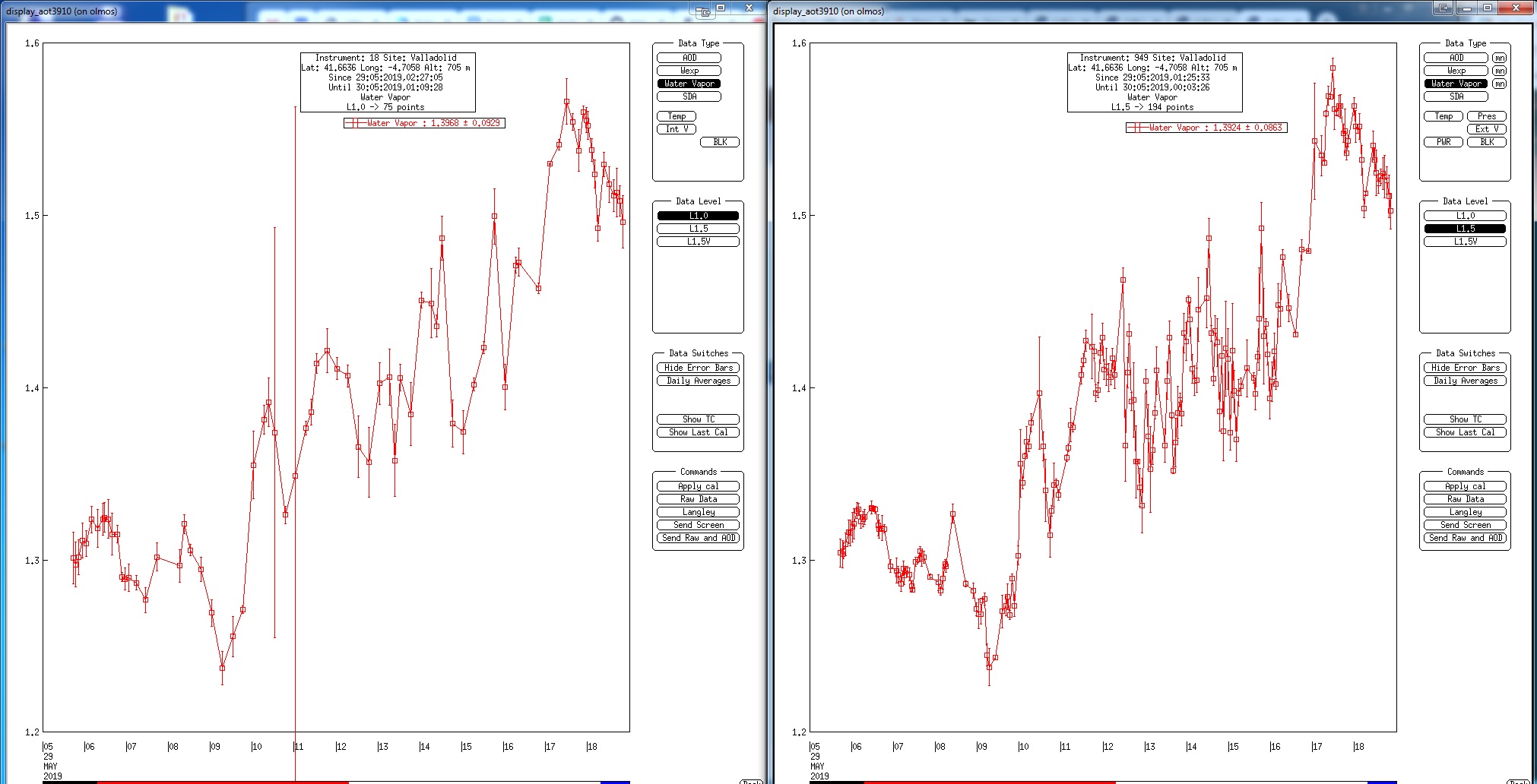Click the leftmost title-bar icon of right window

pyautogui.click(x=1443, y=8)
